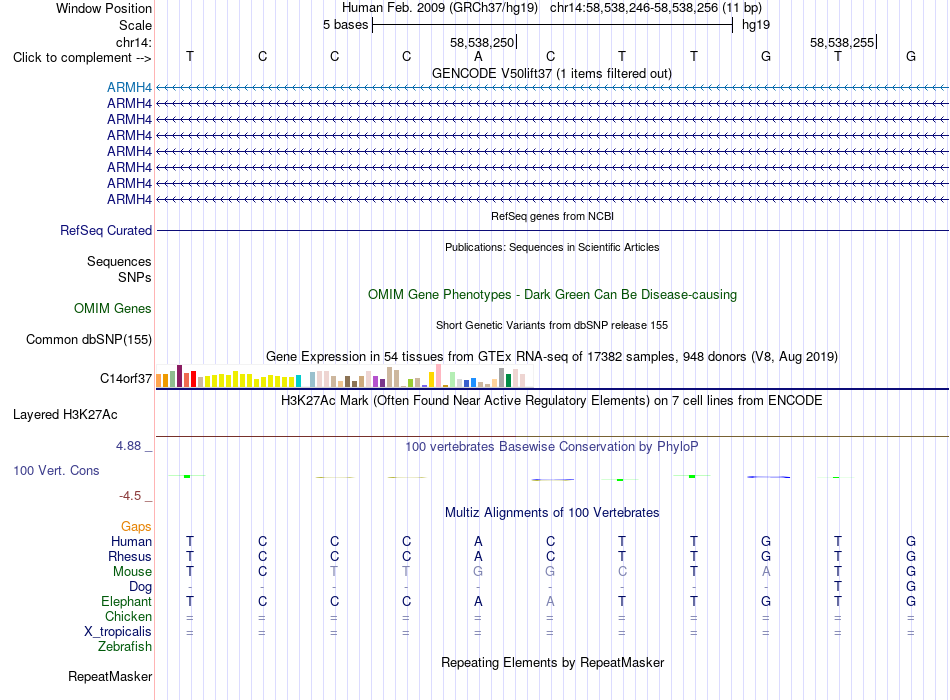Image resolution: width=950 pixels, height=700 pixels.
Task: Click 'Repeating Elements by RepeatMasker' title
Action: coord(552,662)
